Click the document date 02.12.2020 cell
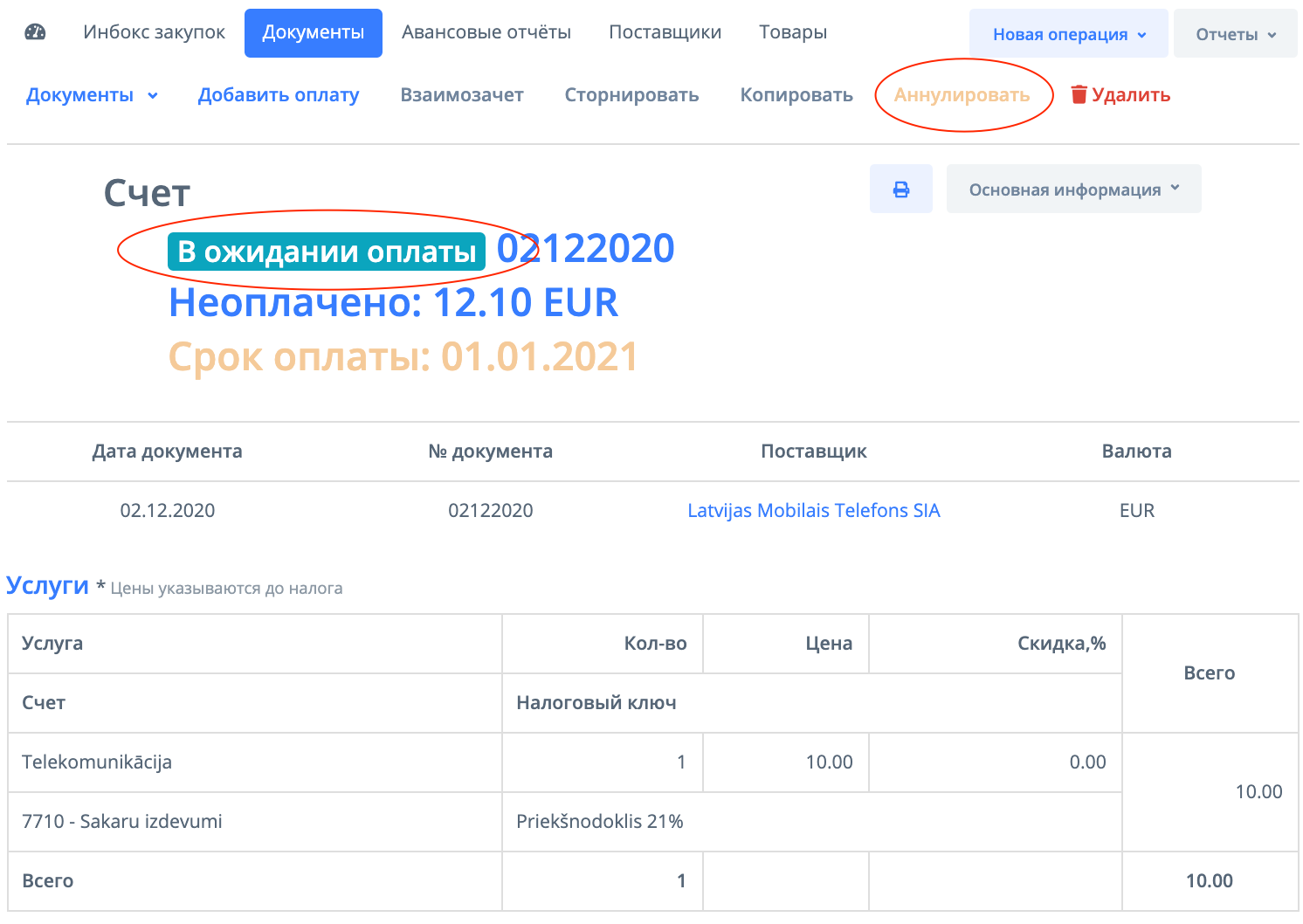The height and width of the screenshot is (924, 1303). tap(168, 511)
